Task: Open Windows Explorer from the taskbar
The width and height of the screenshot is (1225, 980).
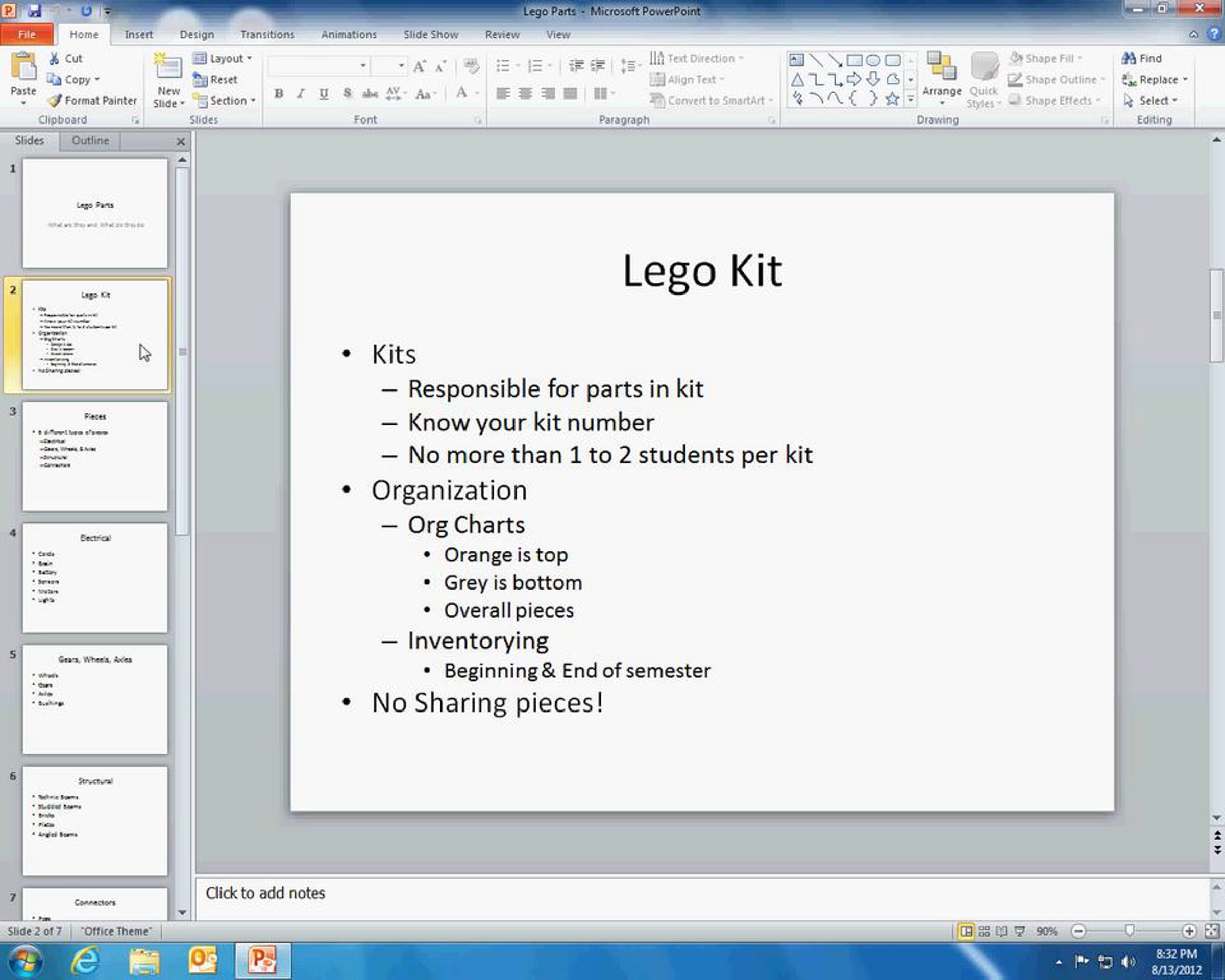Action: pyautogui.click(x=144, y=961)
